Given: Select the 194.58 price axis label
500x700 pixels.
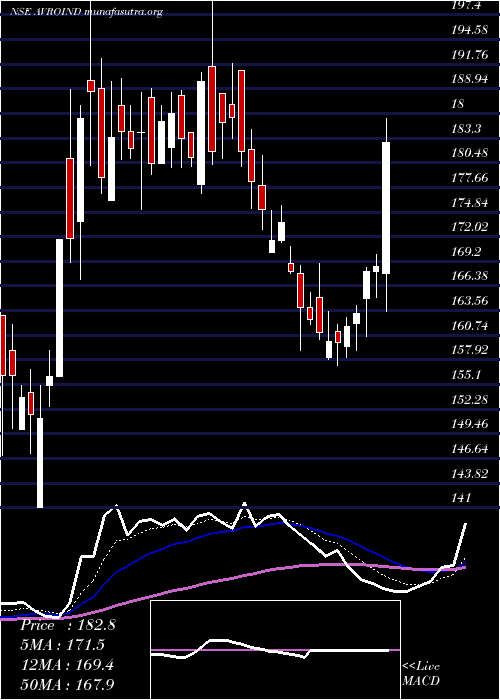Looking at the screenshot, I should [x=470, y=30].
